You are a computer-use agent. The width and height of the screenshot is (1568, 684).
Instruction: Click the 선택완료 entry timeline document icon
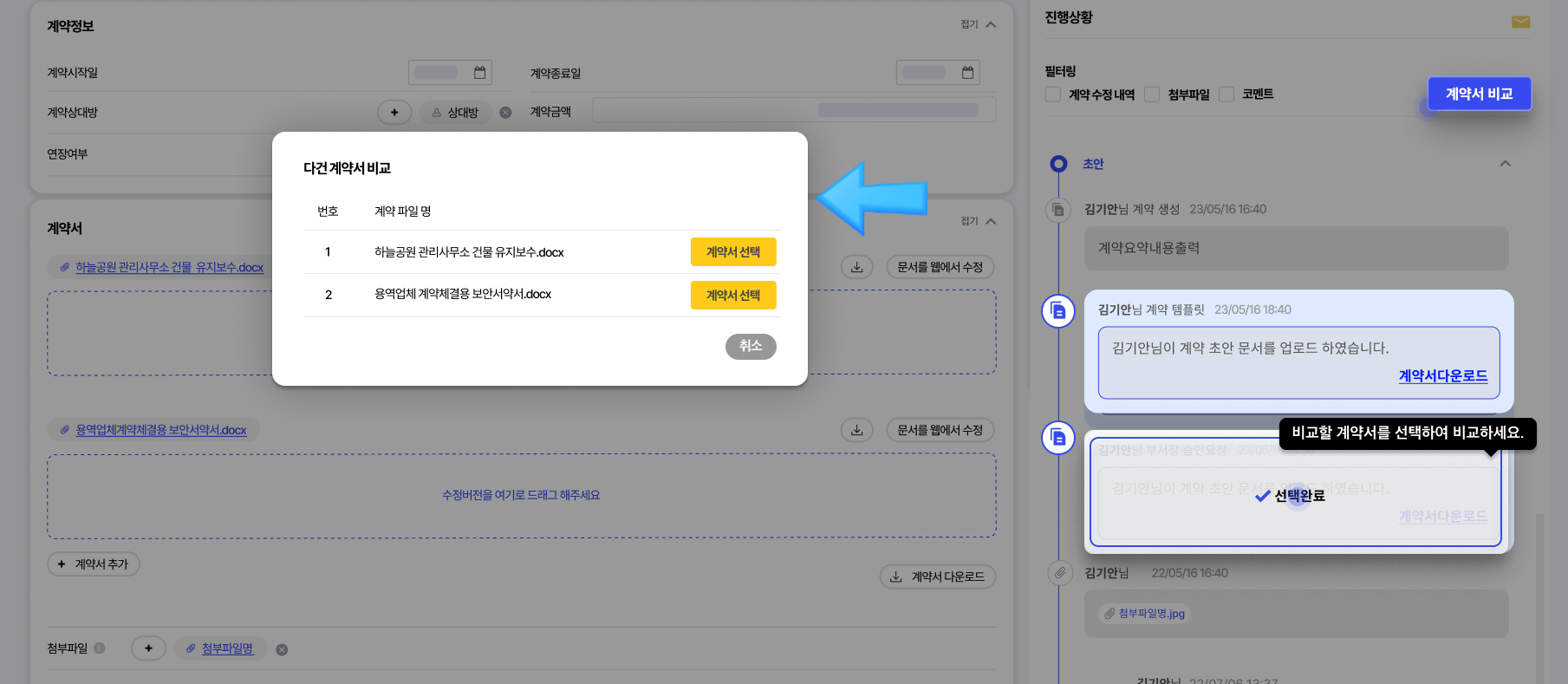(x=1058, y=438)
